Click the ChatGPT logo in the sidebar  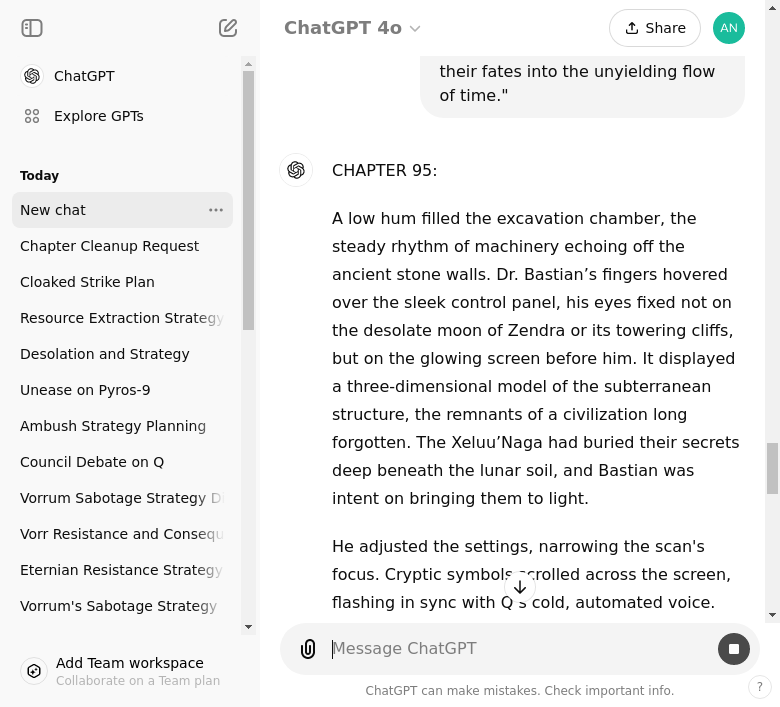click(x=32, y=76)
